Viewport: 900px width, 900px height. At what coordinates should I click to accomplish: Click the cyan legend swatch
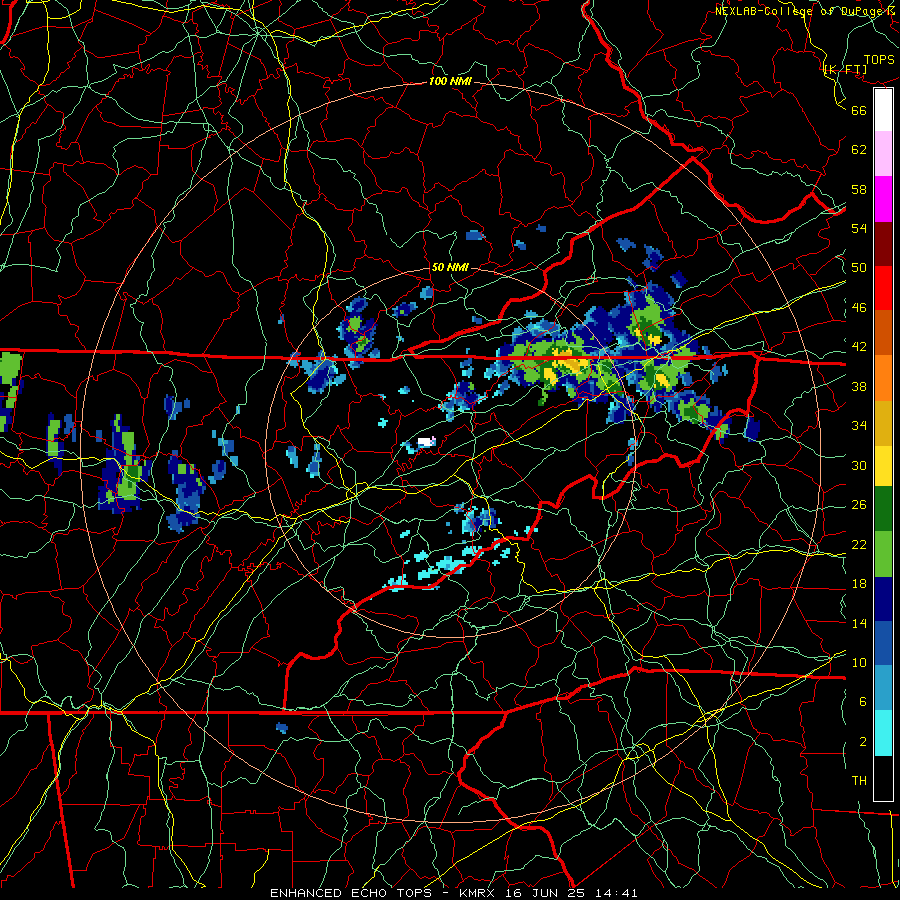883,733
